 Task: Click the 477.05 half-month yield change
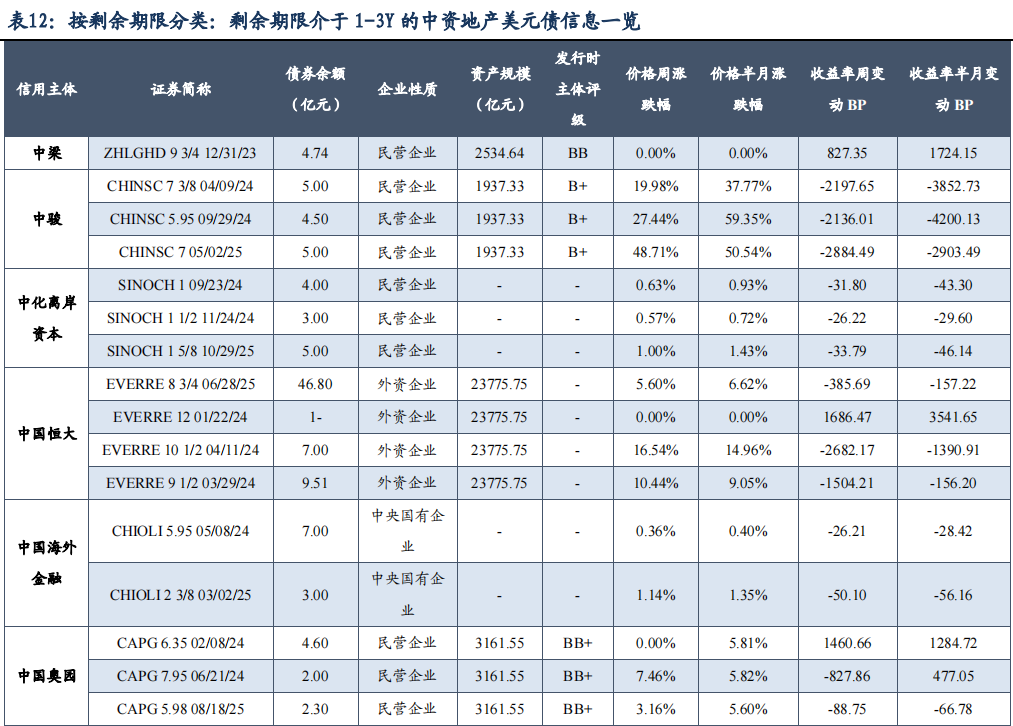click(x=954, y=676)
